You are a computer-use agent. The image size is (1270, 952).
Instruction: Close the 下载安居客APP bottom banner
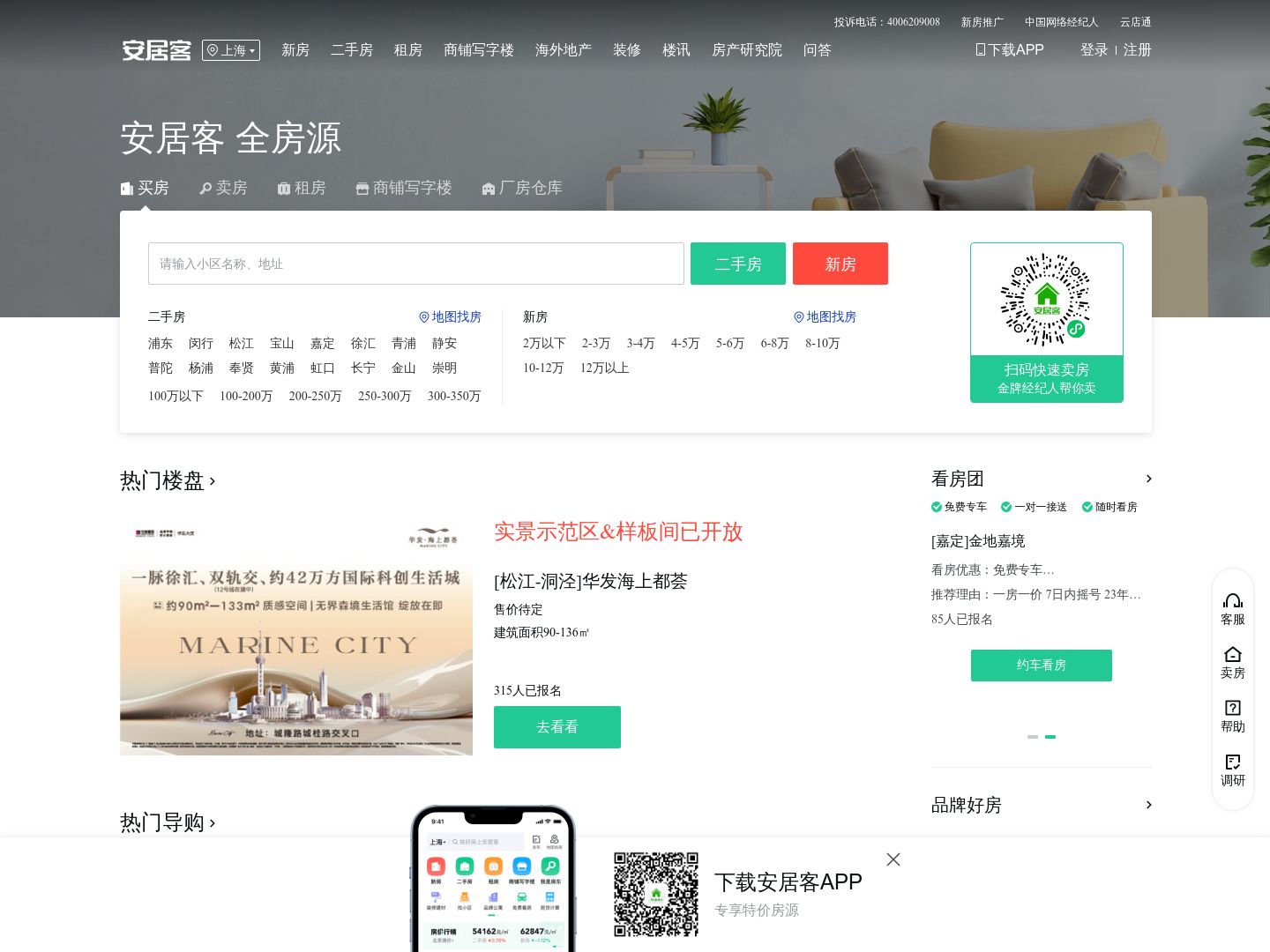coord(893,859)
